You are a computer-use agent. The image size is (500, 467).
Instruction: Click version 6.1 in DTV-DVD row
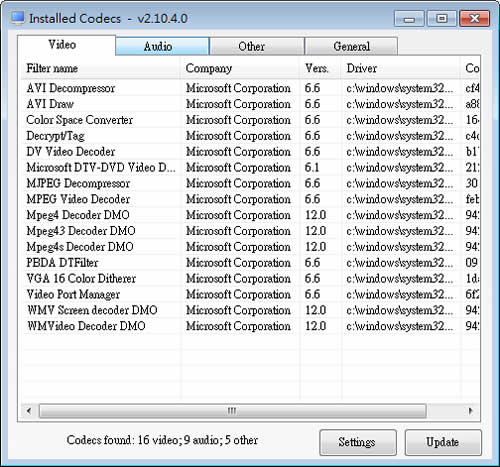312,167
